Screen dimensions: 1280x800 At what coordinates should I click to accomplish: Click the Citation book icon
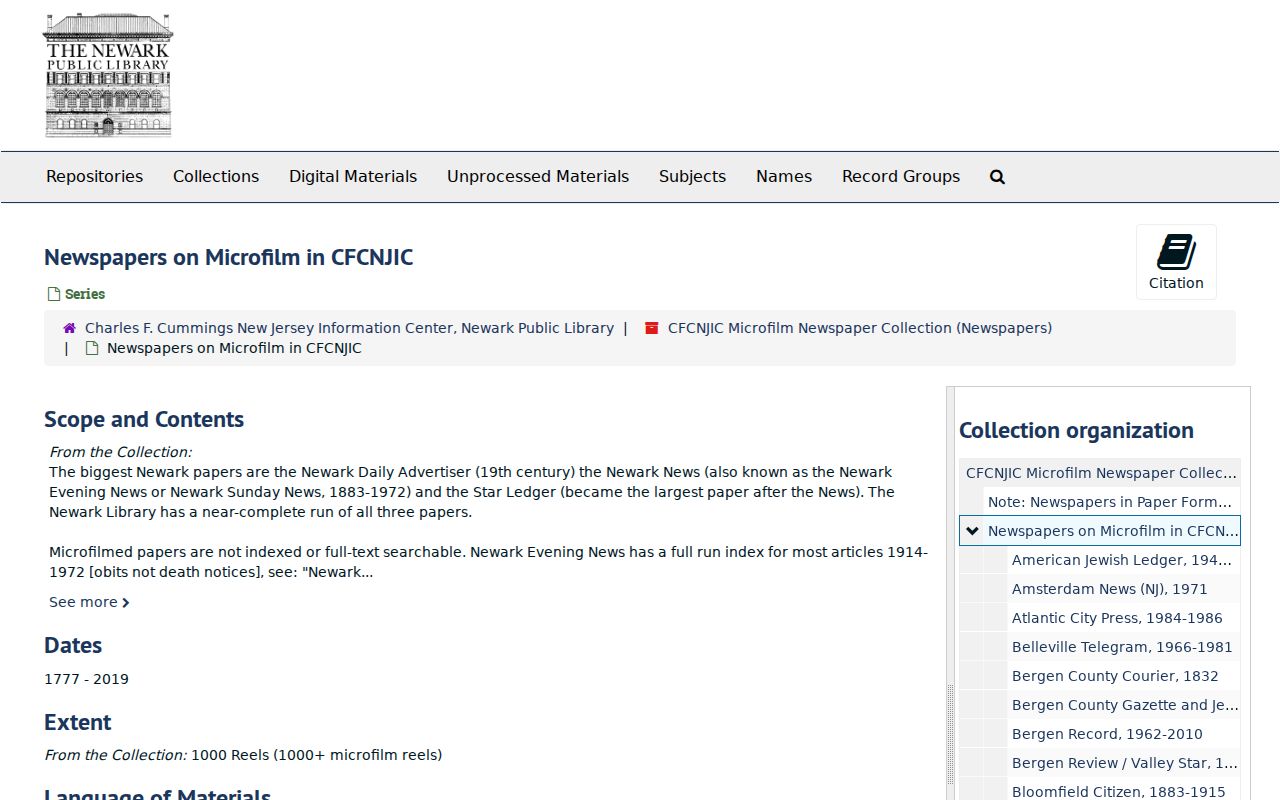point(1176,252)
